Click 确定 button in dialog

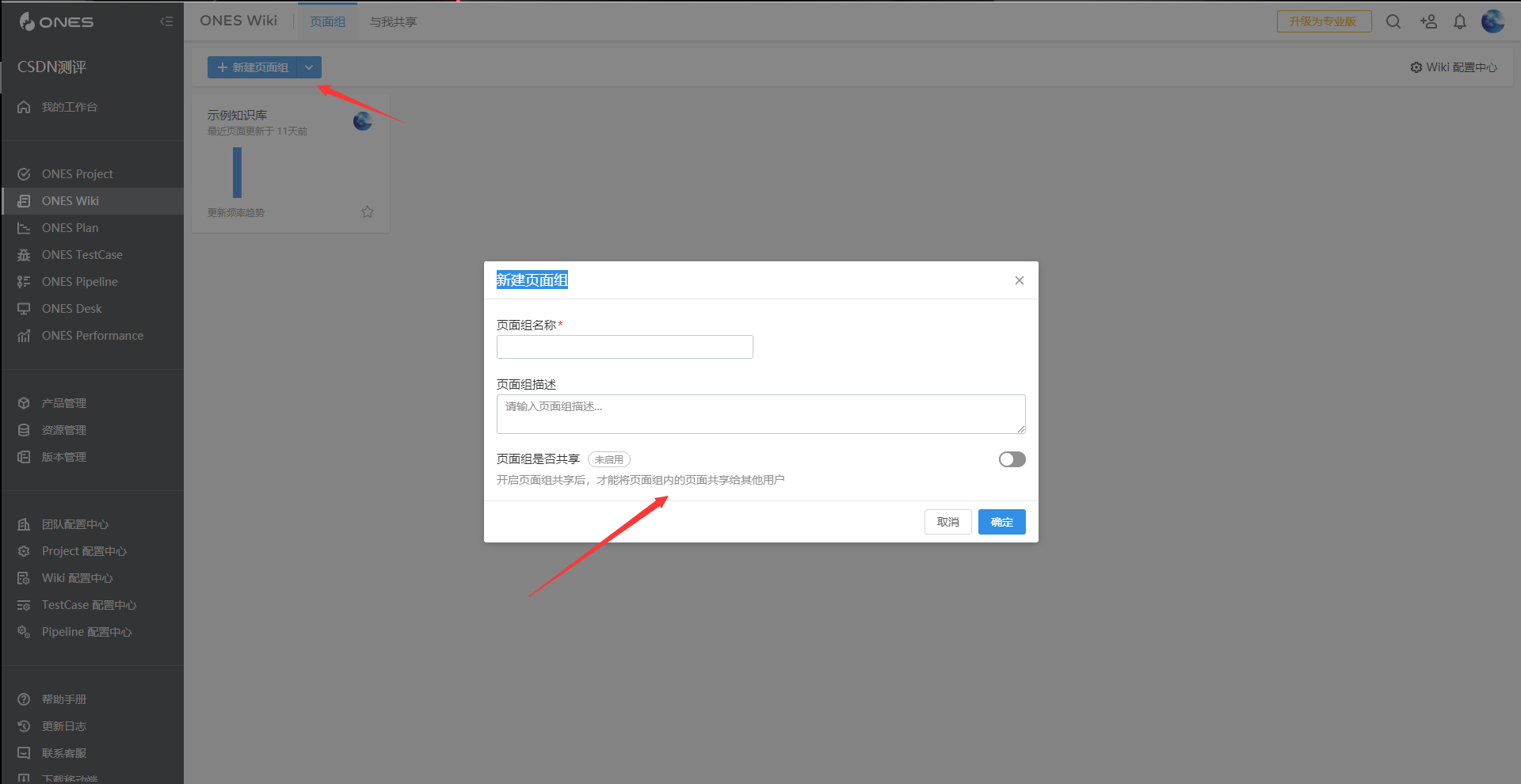tap(1002, 522)
